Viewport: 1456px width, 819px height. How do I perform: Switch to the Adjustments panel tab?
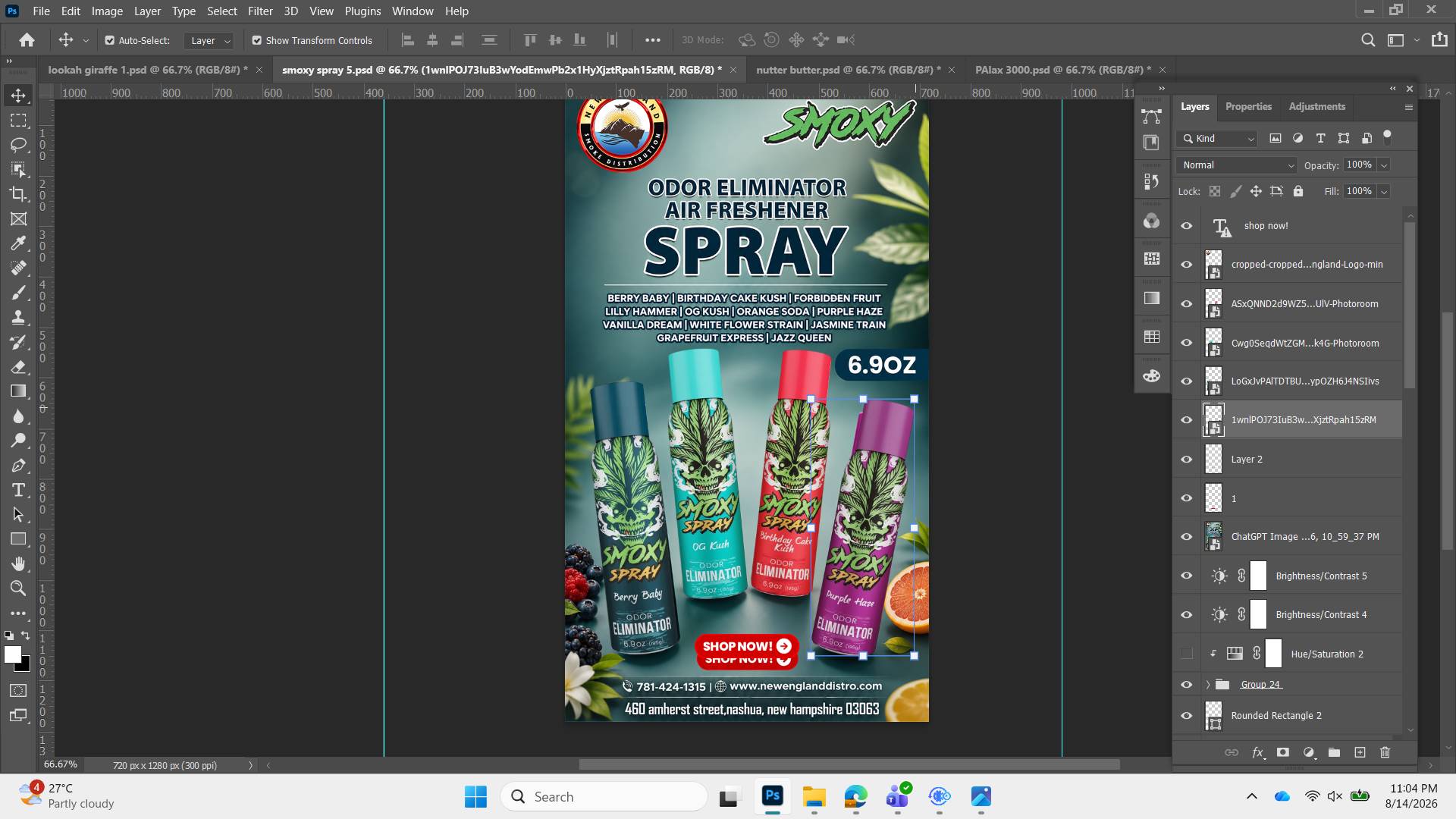(x=1316, y=107)
